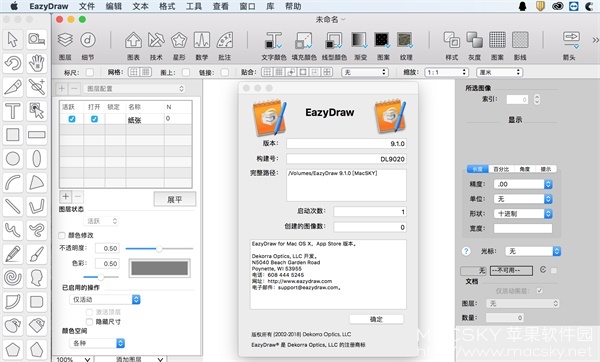600x362 pixels.
Task: Open the 纹理 texture tool
Action: (406, 46)
